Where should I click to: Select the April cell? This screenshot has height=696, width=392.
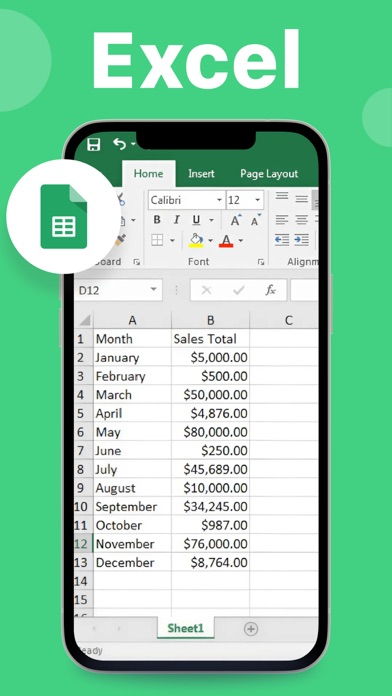tap(132, 413)
